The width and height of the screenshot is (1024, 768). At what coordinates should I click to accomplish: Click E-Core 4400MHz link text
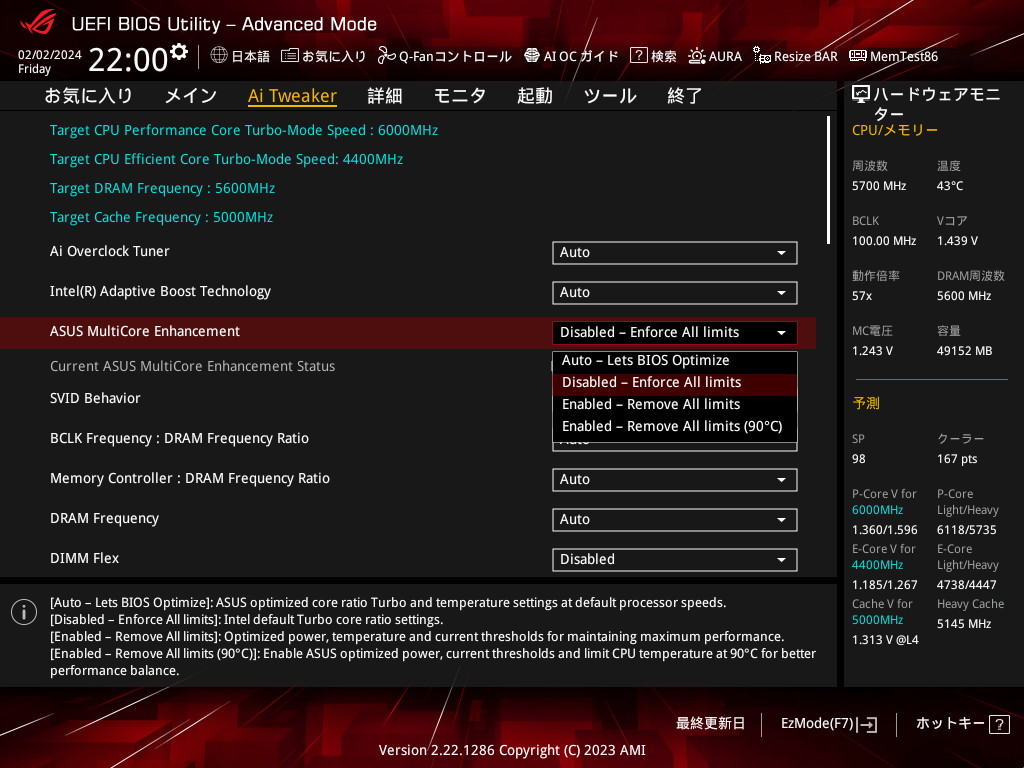[x=877, y=564]
